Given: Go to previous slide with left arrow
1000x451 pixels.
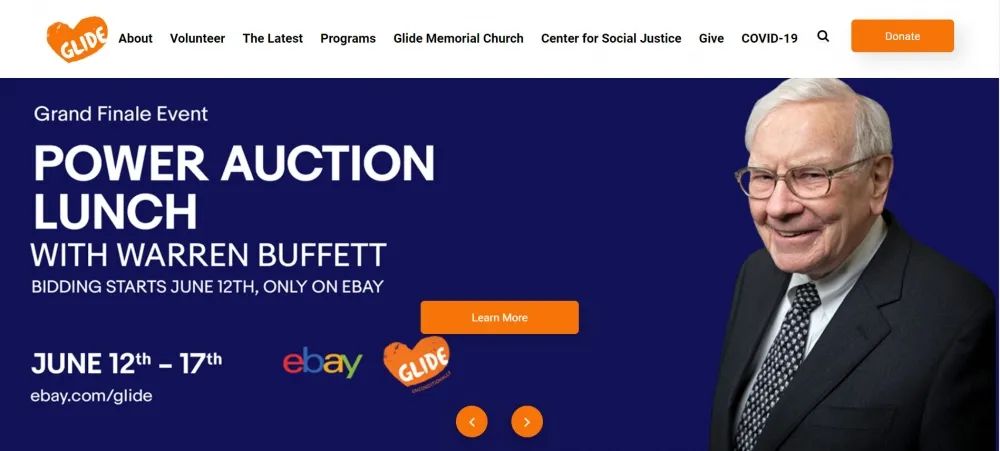Looking at the screenshot, I should coord(471,422).
